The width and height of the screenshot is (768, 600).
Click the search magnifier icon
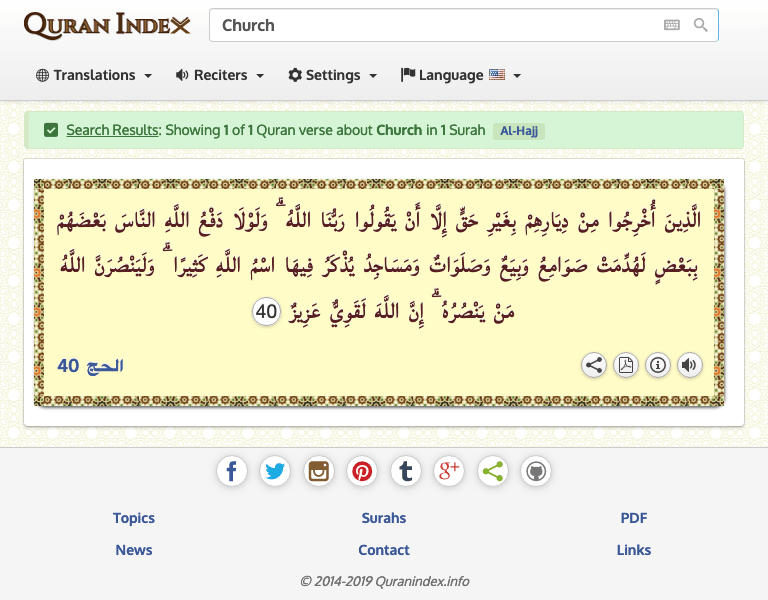click(x=701, y=25)
